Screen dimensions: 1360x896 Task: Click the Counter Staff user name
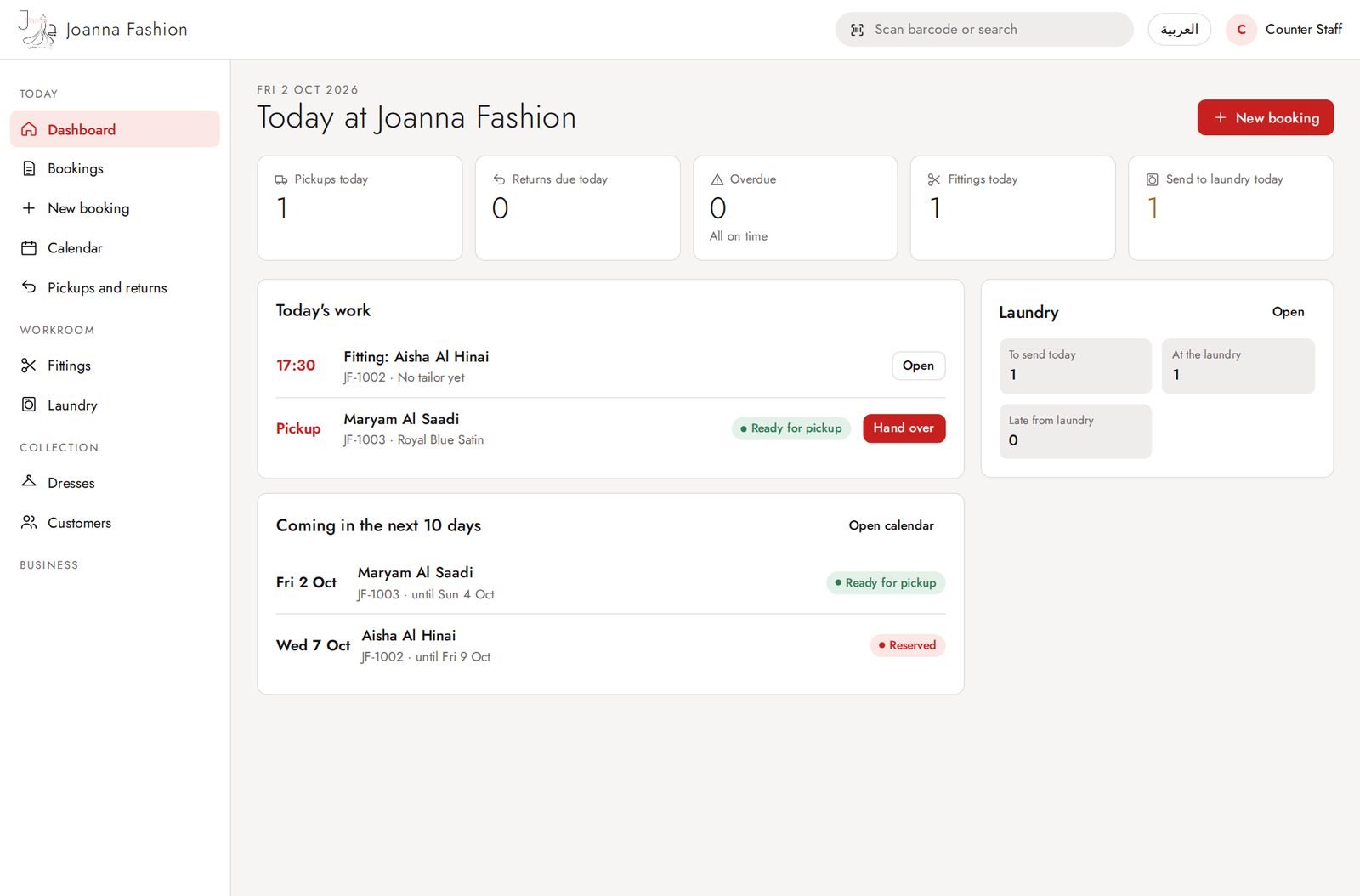pos(1303,29)
